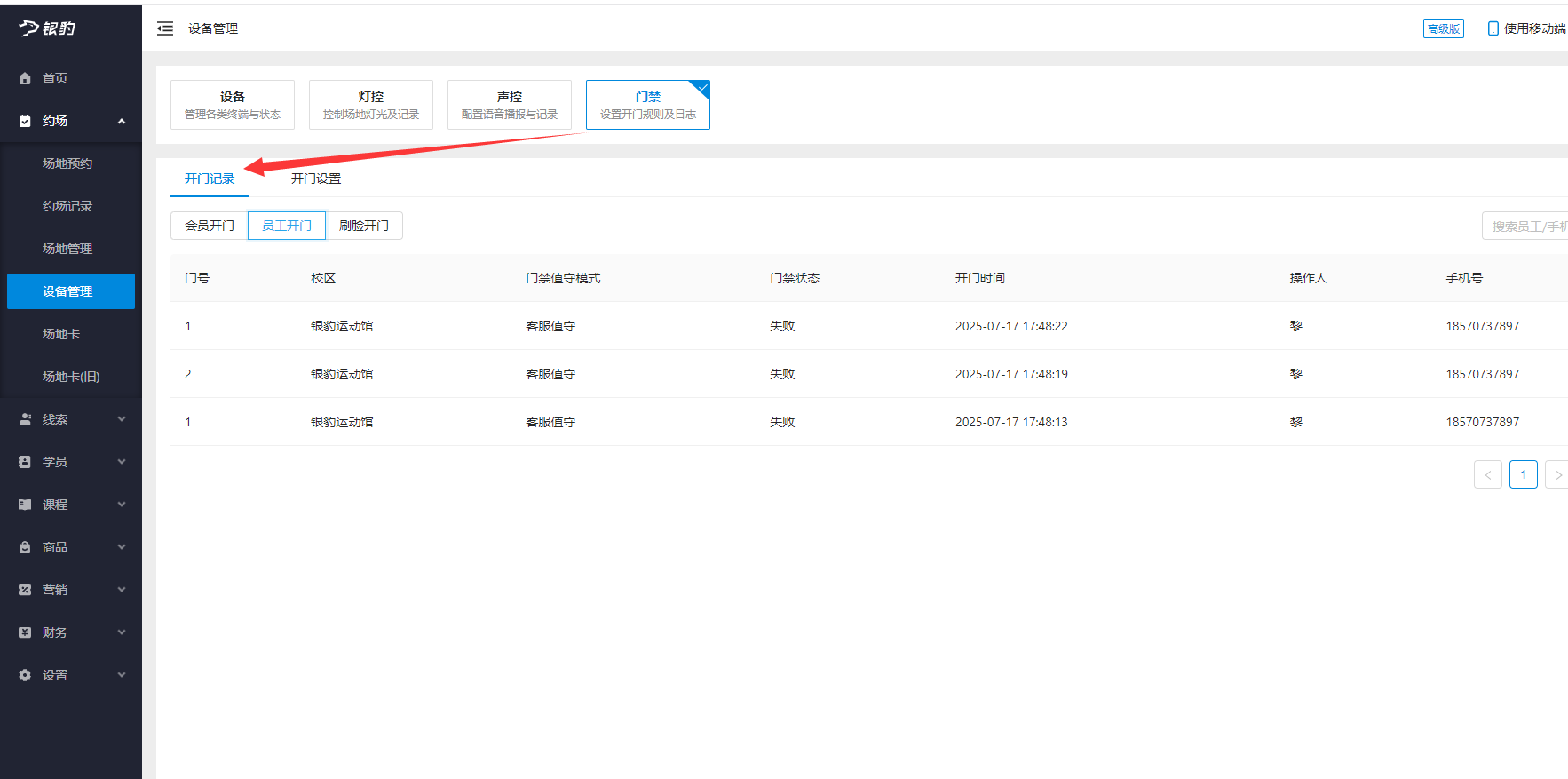This screenshot has width=1568, height=779.
Task: Click the 线索 leads icon in sidebar
Action: pyautogui.click(x=25, y=419)
